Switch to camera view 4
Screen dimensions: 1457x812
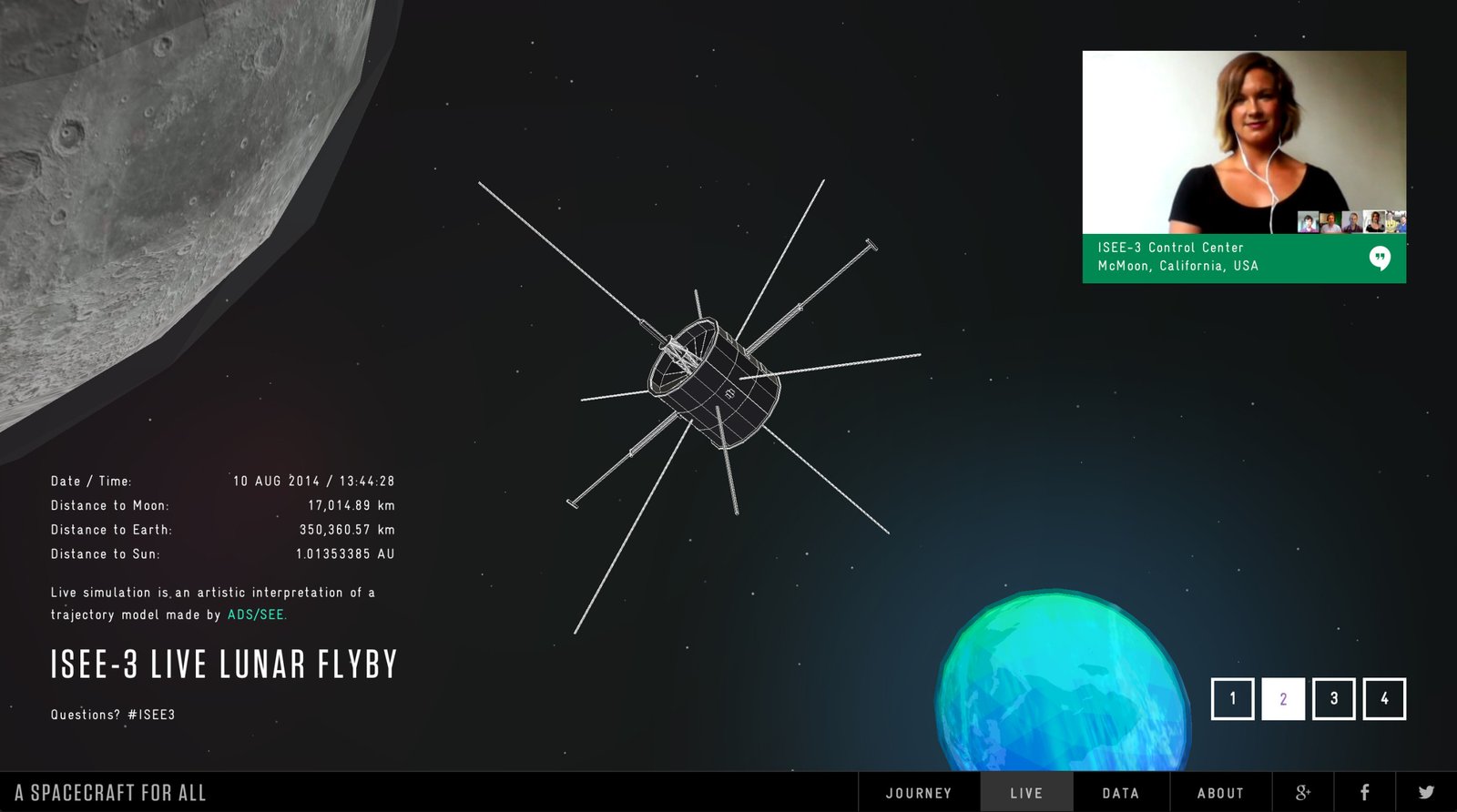pyautogui.click(x=1384, y=699)
